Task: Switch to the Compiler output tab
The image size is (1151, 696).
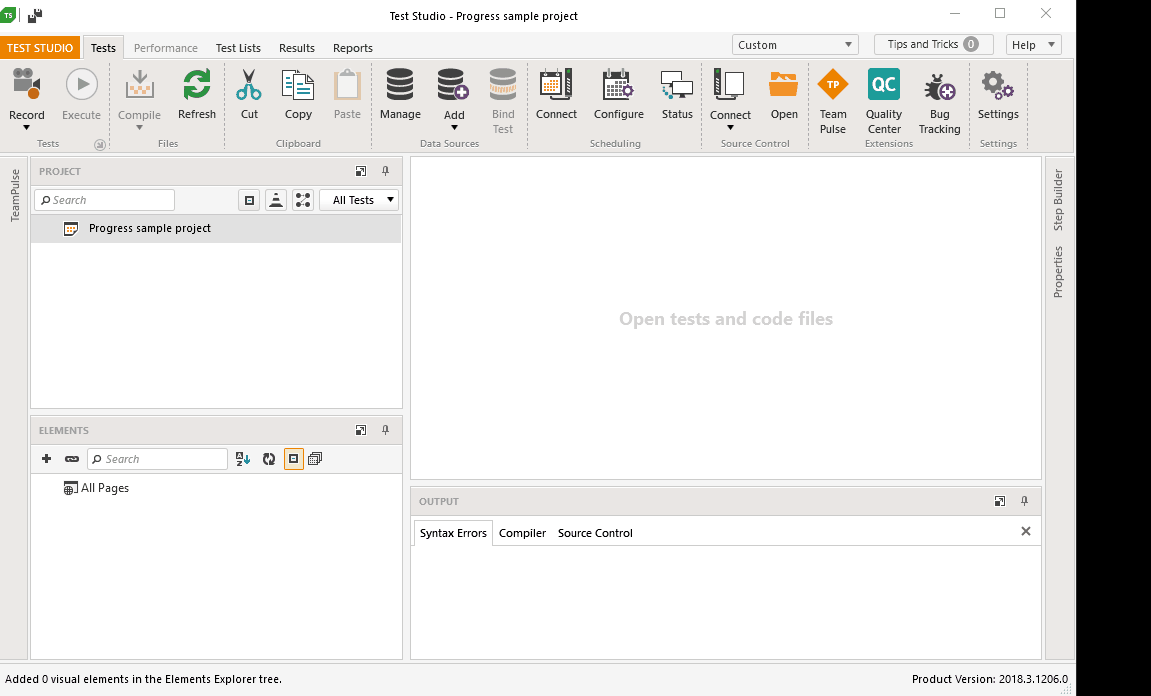Action: click(522, 533)
